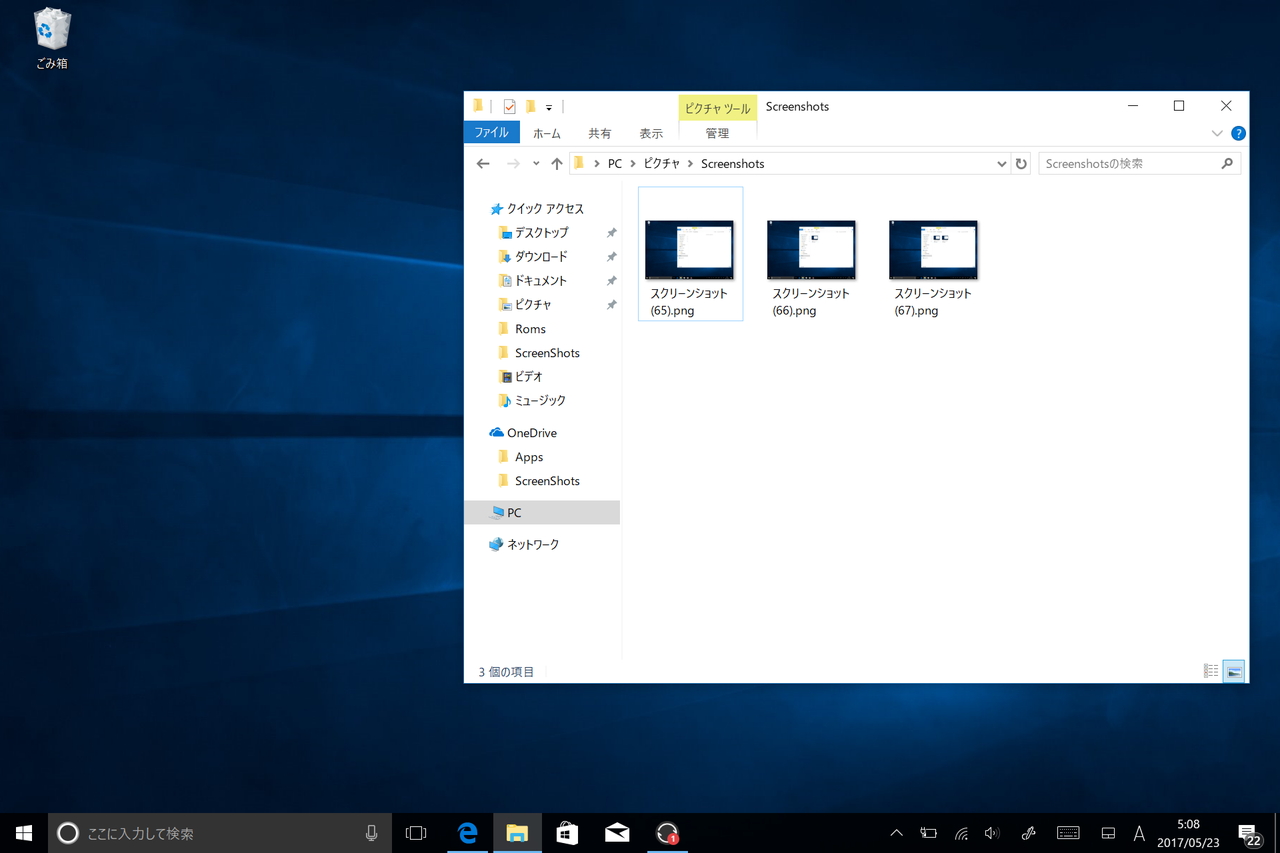Click the volume icon in the system tray
Viewport: 1280px width, 853px height.
pyautogui.click(x=991, y=832)
